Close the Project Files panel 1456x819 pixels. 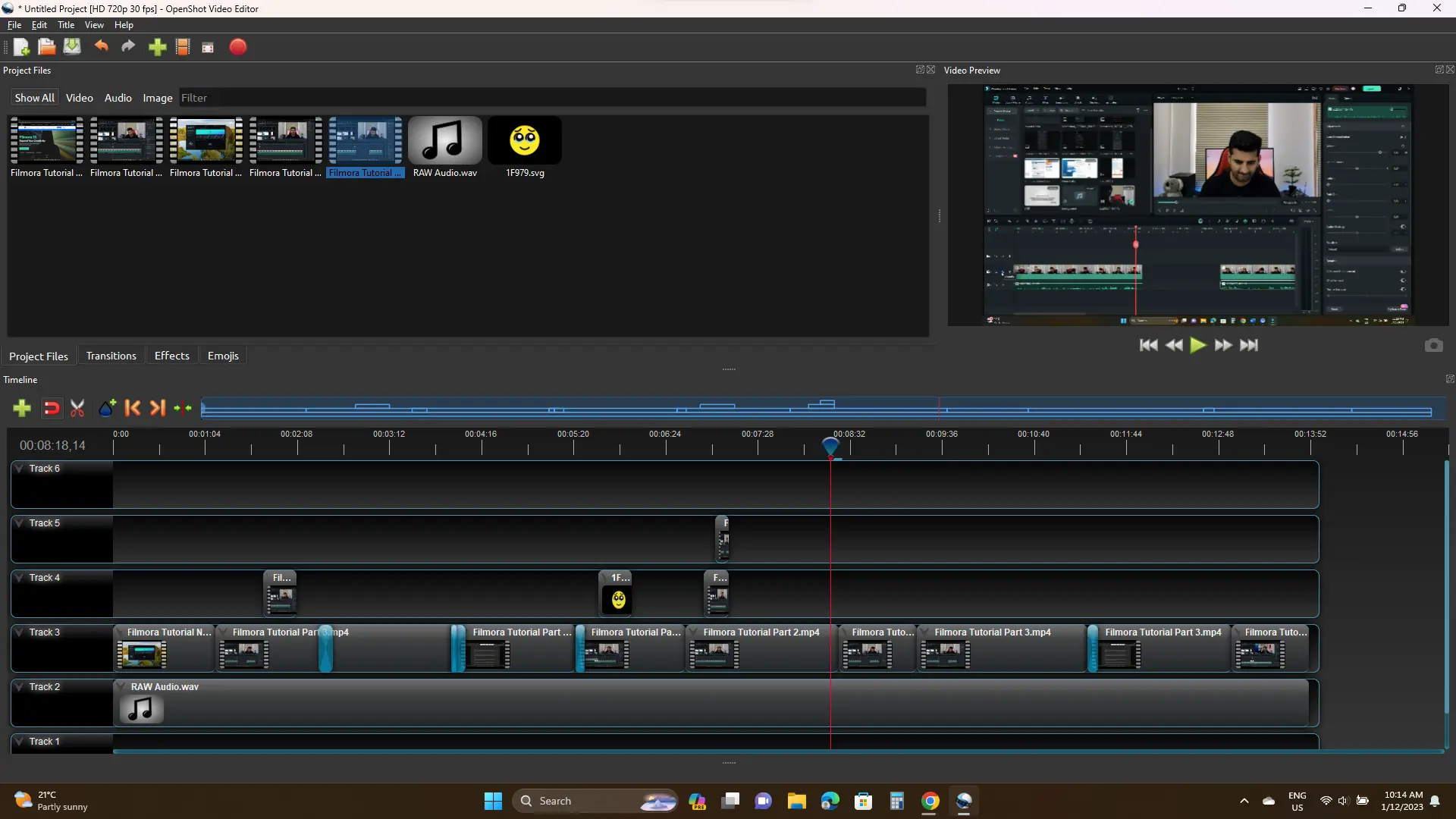[x=931, y=70]
